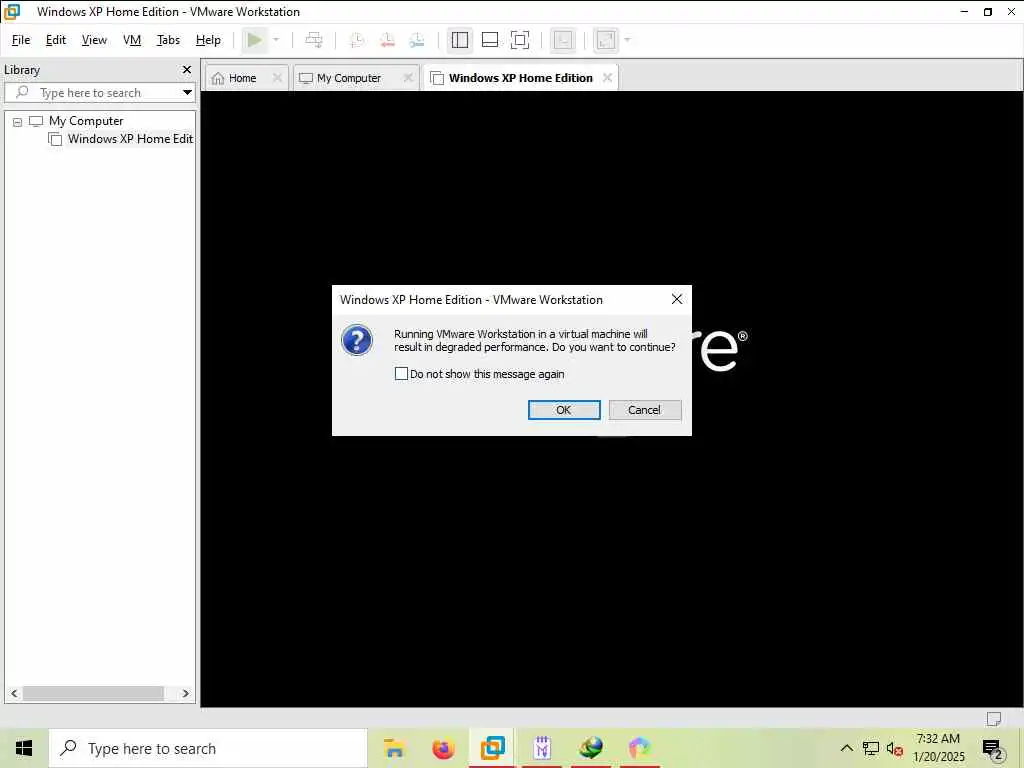
Task: Open the Edit menu
Action: pos(56,40)
